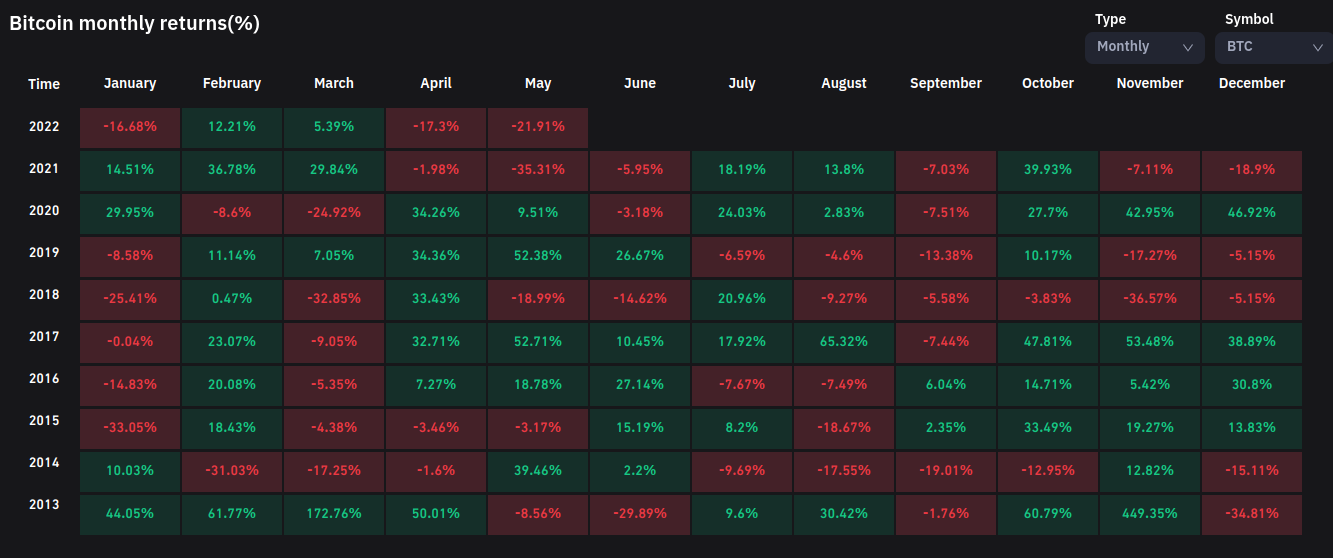
Task: Click the 65.32% August 2017 cell
Action: point(844,342)
